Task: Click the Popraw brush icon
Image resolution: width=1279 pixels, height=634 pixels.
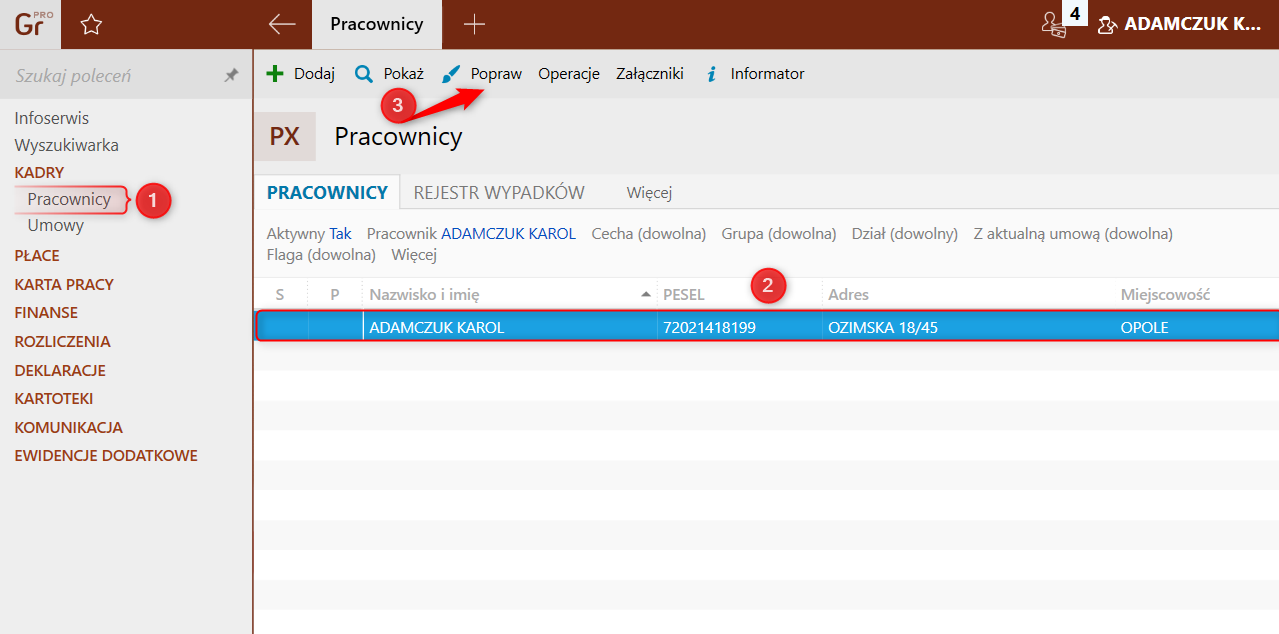Action: [452, 74]
